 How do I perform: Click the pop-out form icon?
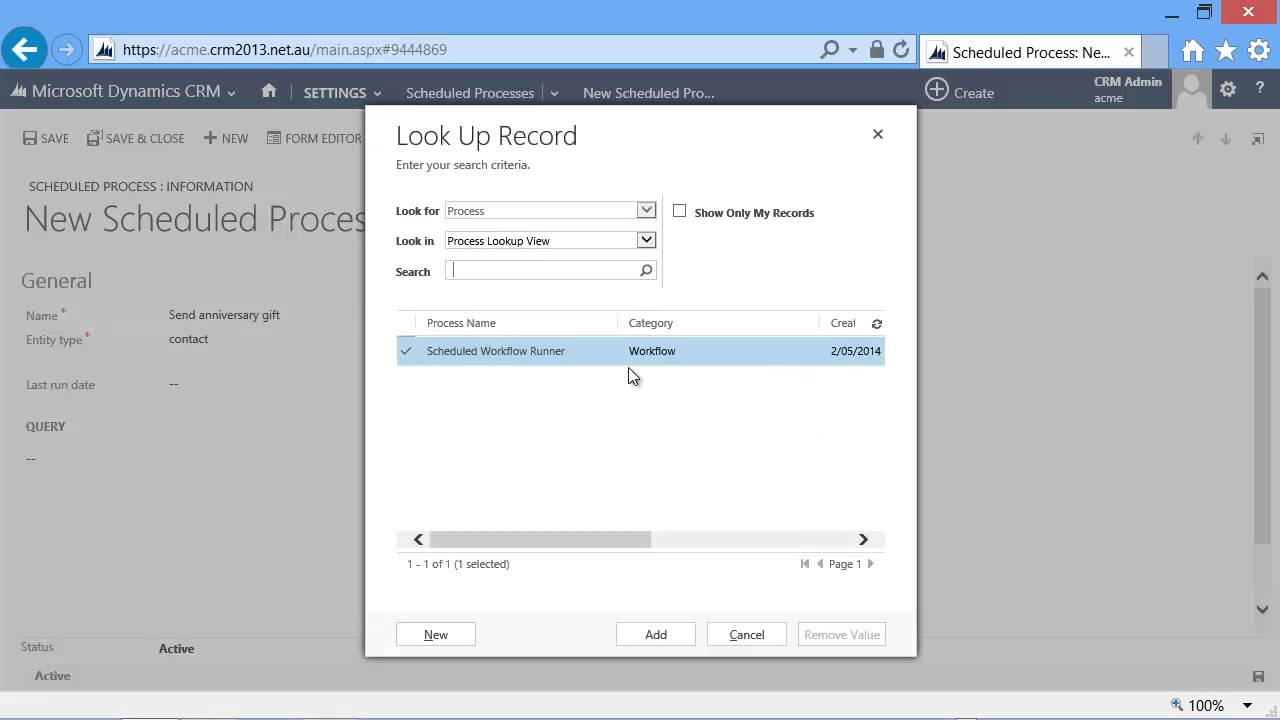coord(1258,139)
